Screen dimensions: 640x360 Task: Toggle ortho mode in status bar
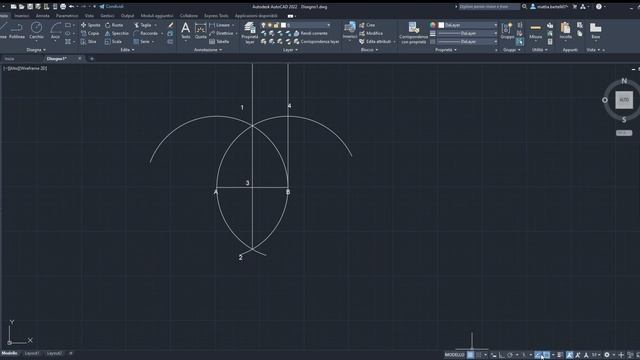point(502,355)
